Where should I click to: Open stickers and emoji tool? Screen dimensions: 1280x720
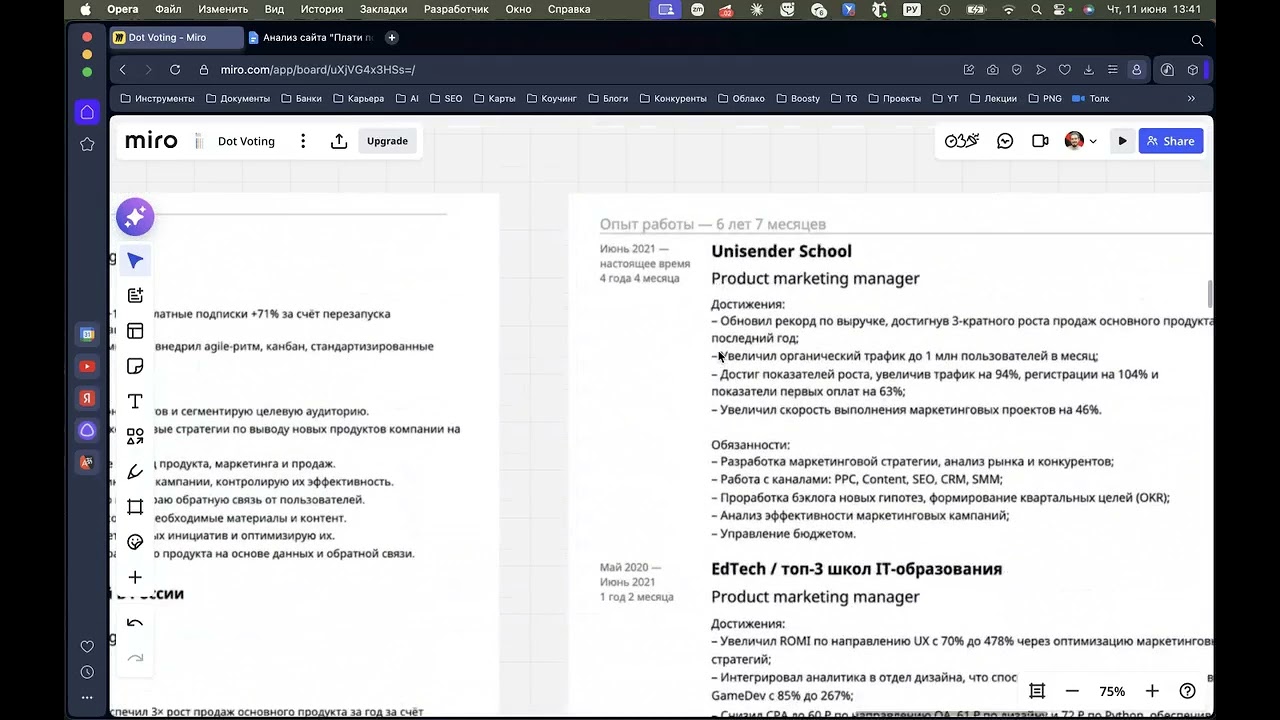(x=135, y=542)
